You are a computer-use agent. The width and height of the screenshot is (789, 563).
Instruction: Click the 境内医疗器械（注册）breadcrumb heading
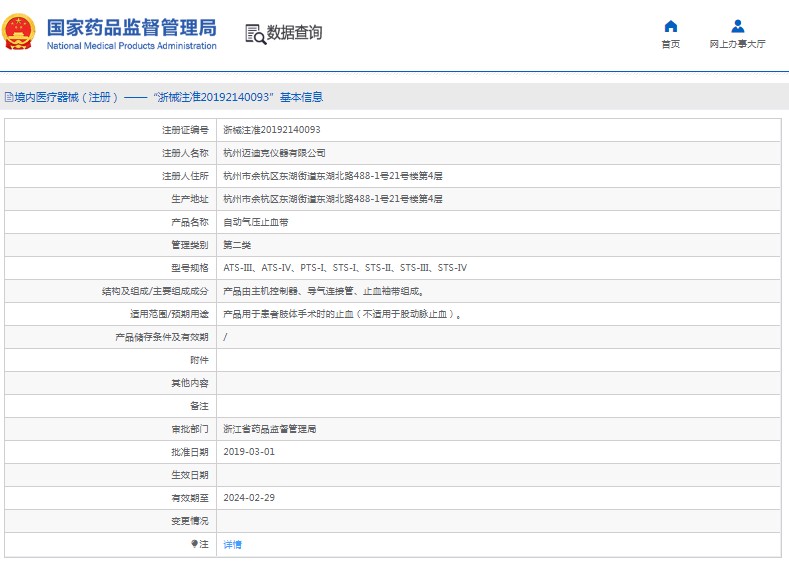click(x=66, y=97)
